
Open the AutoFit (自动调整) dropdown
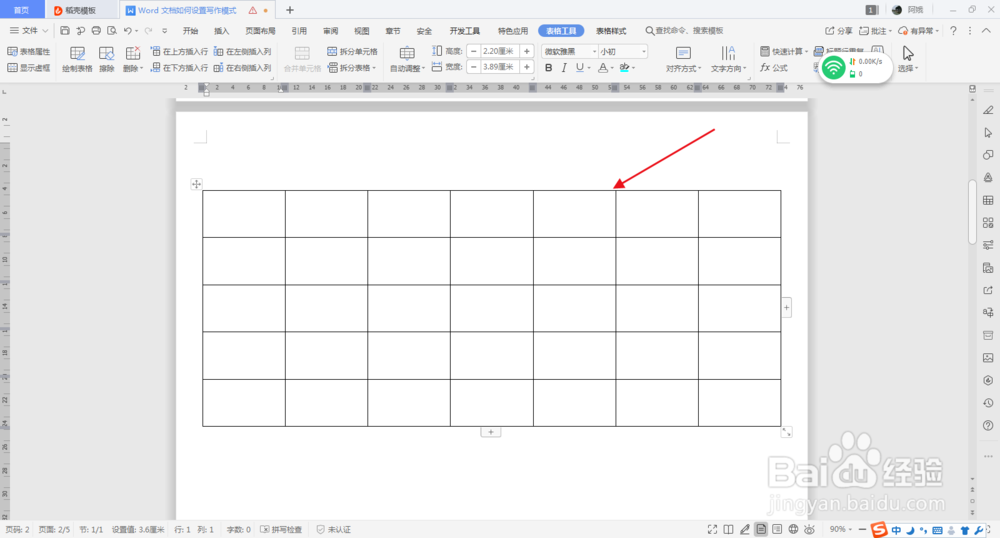pyautogui.click(x=407, y=59)
